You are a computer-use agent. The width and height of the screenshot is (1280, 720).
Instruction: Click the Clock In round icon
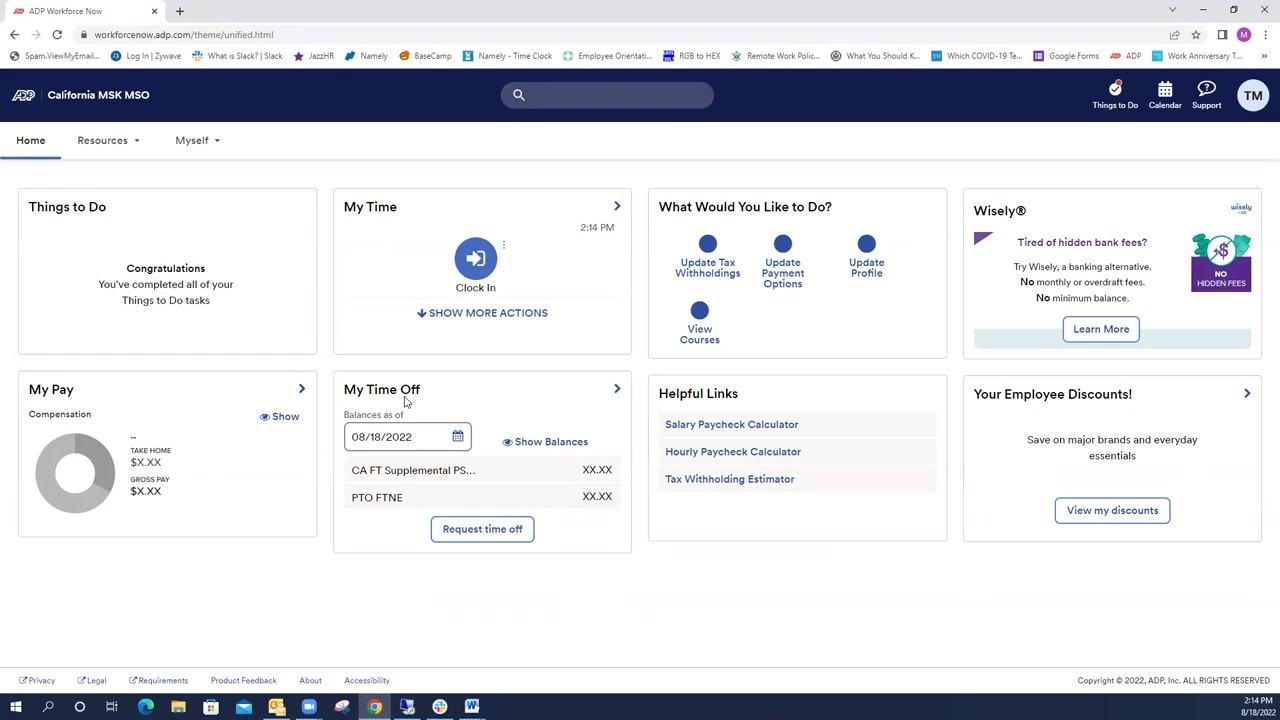click(476, 258)
